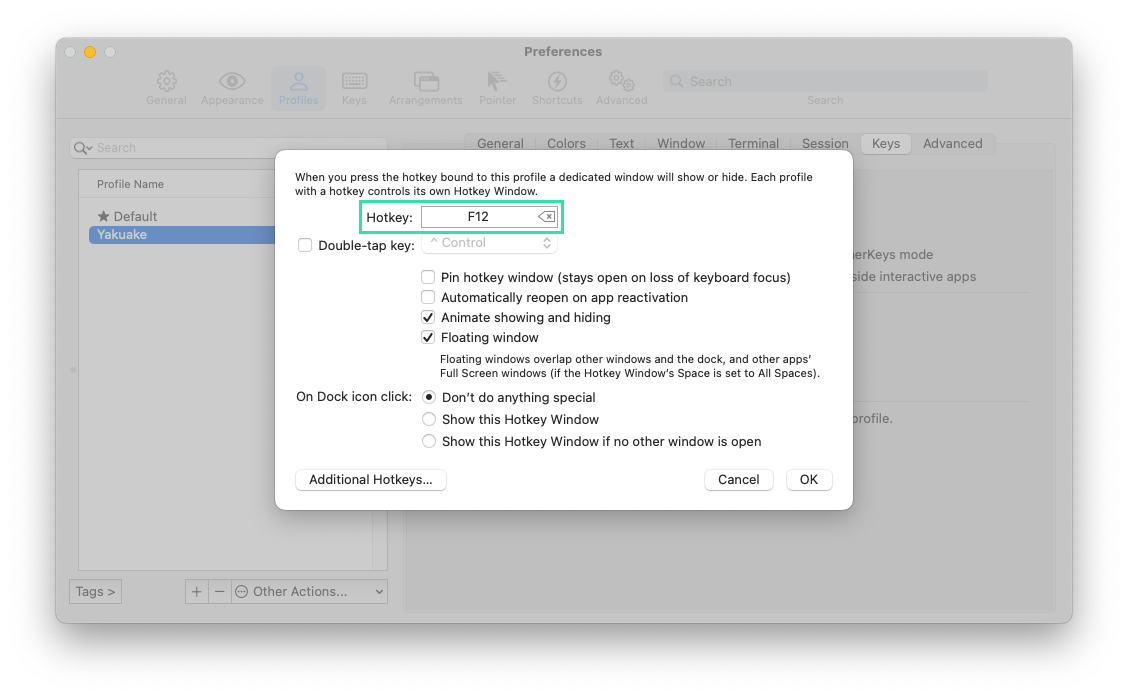Screen dimensions: 1128x697
Task: Uncheck Floating window checkbox
Action: pyautogui.click(x=428, y=337)
